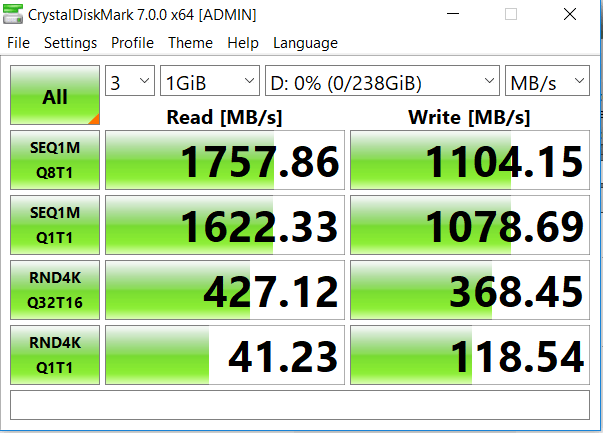
Task: Start the SEQ1M Q1T1 test
Action: 55,225
